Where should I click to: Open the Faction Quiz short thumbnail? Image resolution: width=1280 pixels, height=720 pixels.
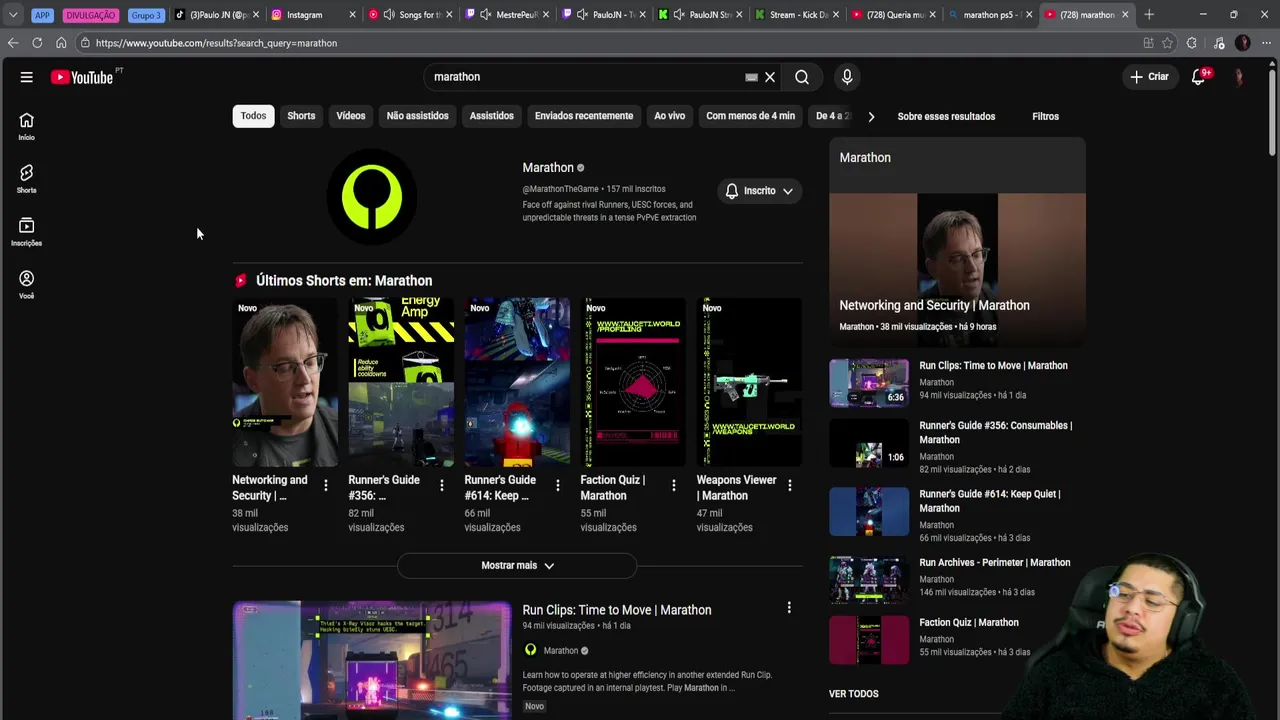tap(633, 382)
